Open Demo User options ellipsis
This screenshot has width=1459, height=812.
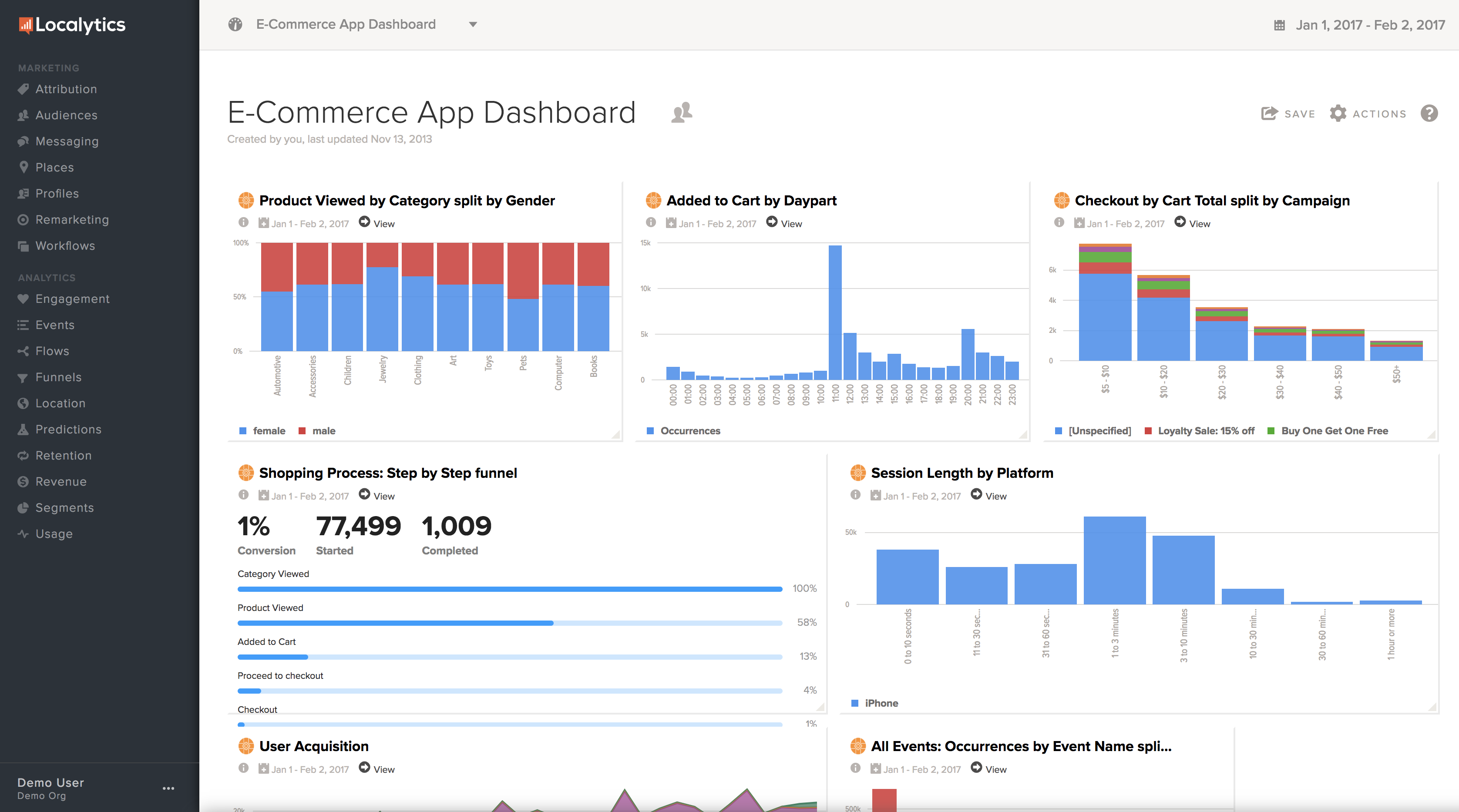(168, 788)
